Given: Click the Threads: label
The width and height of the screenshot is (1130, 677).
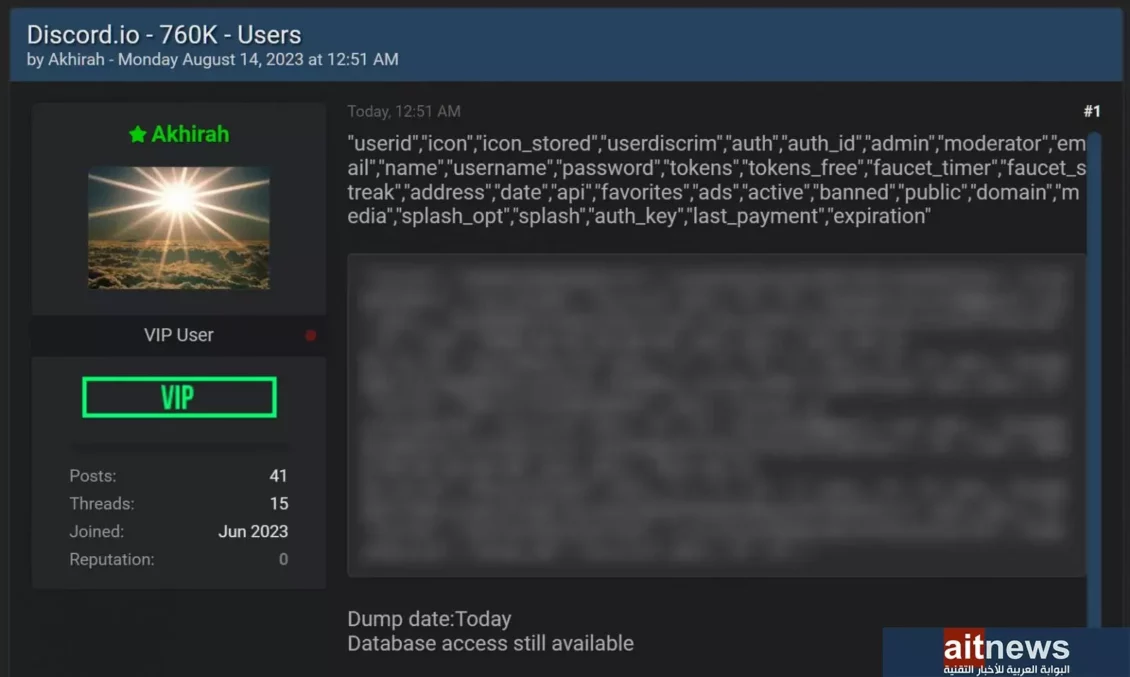Looking at the screenshot, I should (x=102, y=503).
